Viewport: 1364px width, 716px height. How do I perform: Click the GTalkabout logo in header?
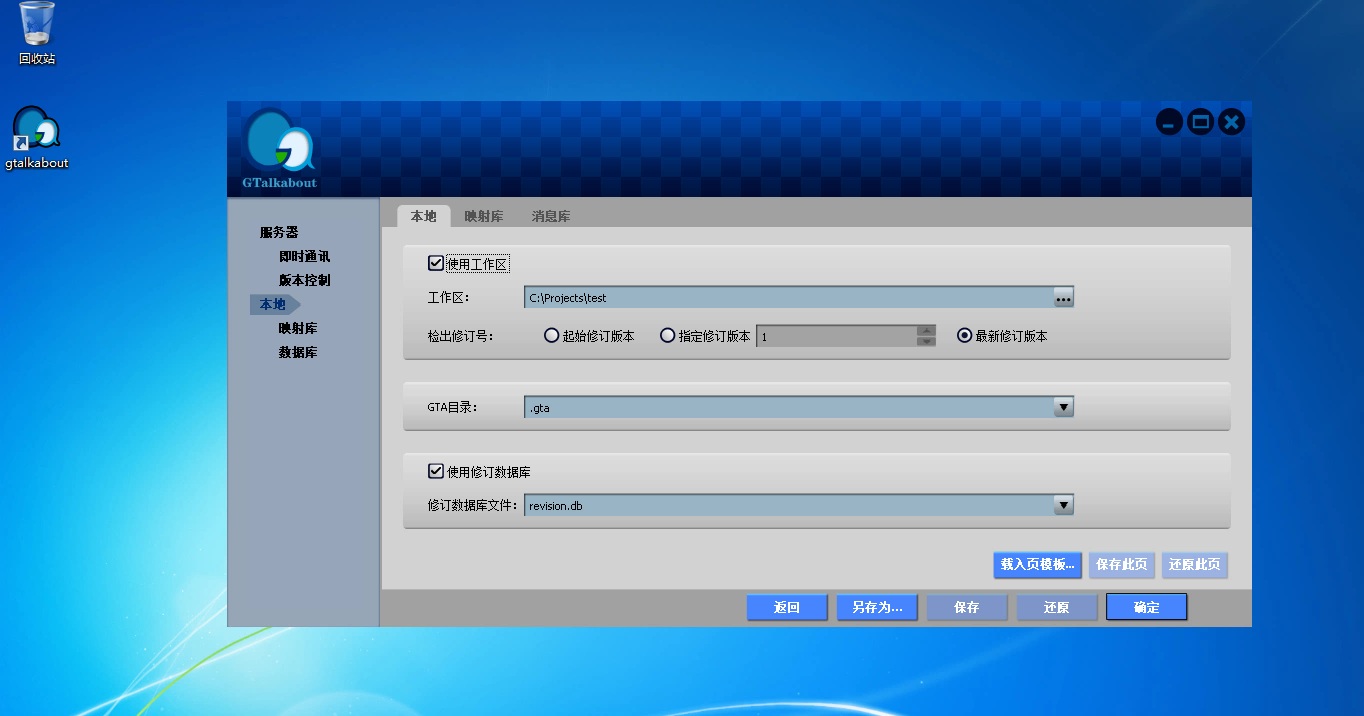(279, 148)
